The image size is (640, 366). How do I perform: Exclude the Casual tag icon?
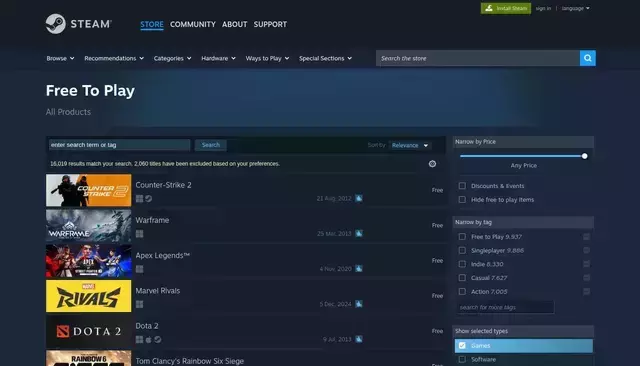[587, 278]
